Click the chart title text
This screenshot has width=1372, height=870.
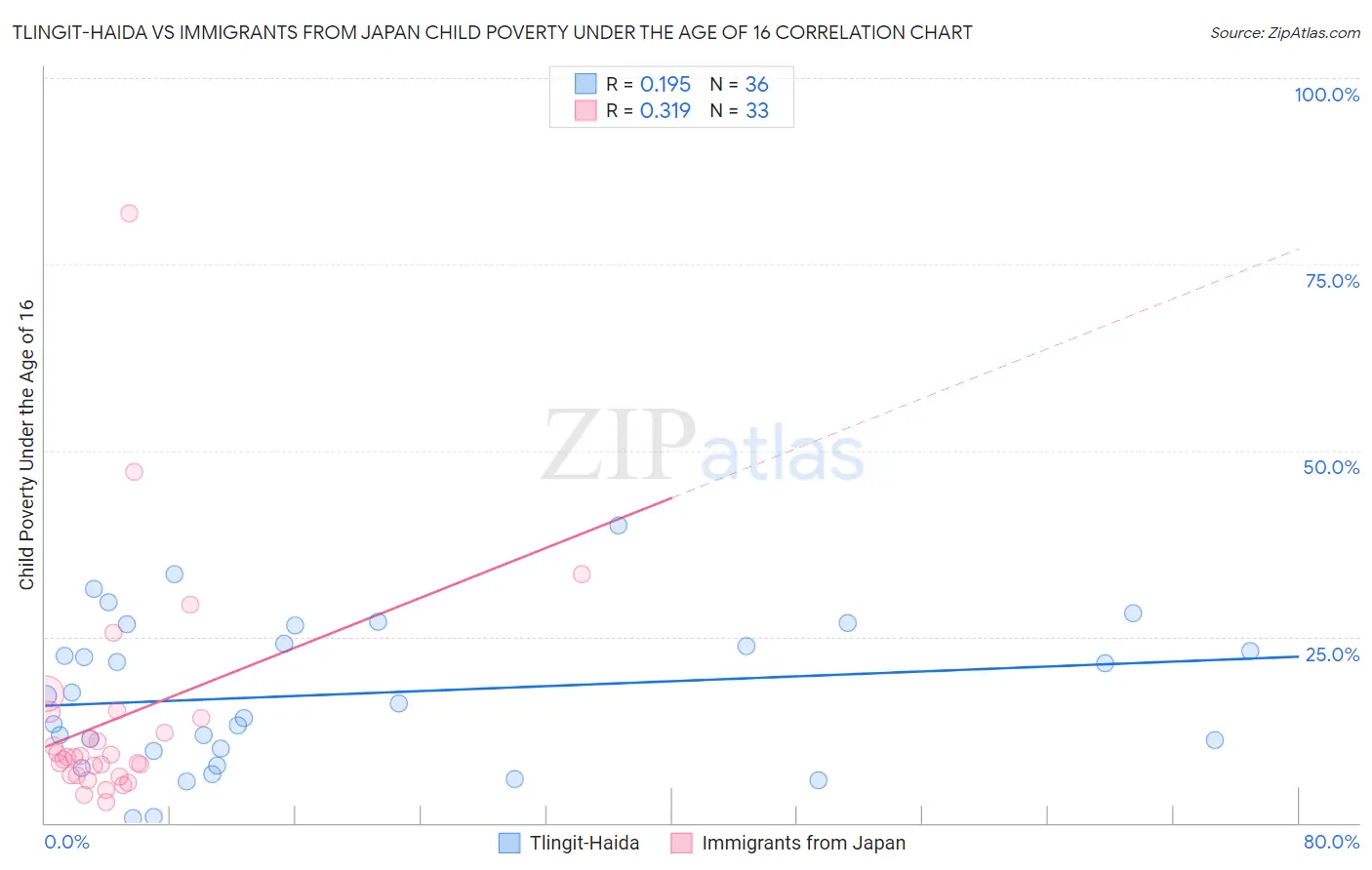(492, 33)
